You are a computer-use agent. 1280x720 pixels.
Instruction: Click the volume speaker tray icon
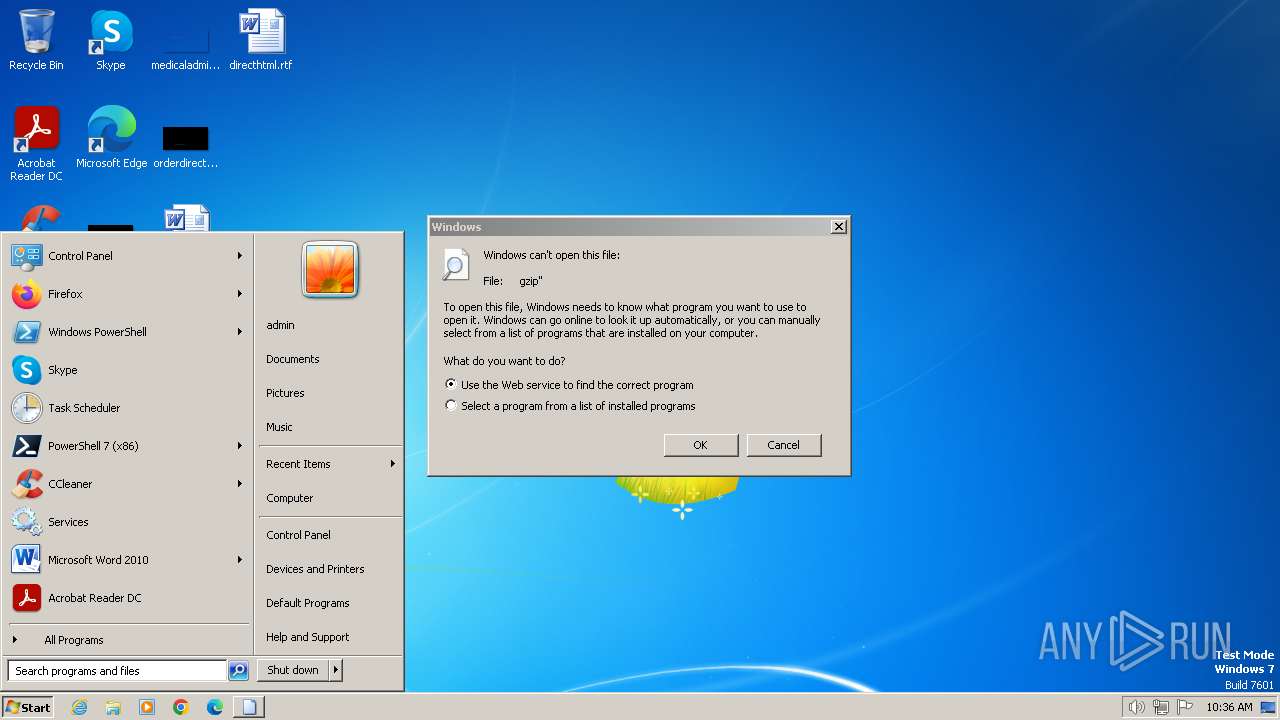pos(1136,707)
